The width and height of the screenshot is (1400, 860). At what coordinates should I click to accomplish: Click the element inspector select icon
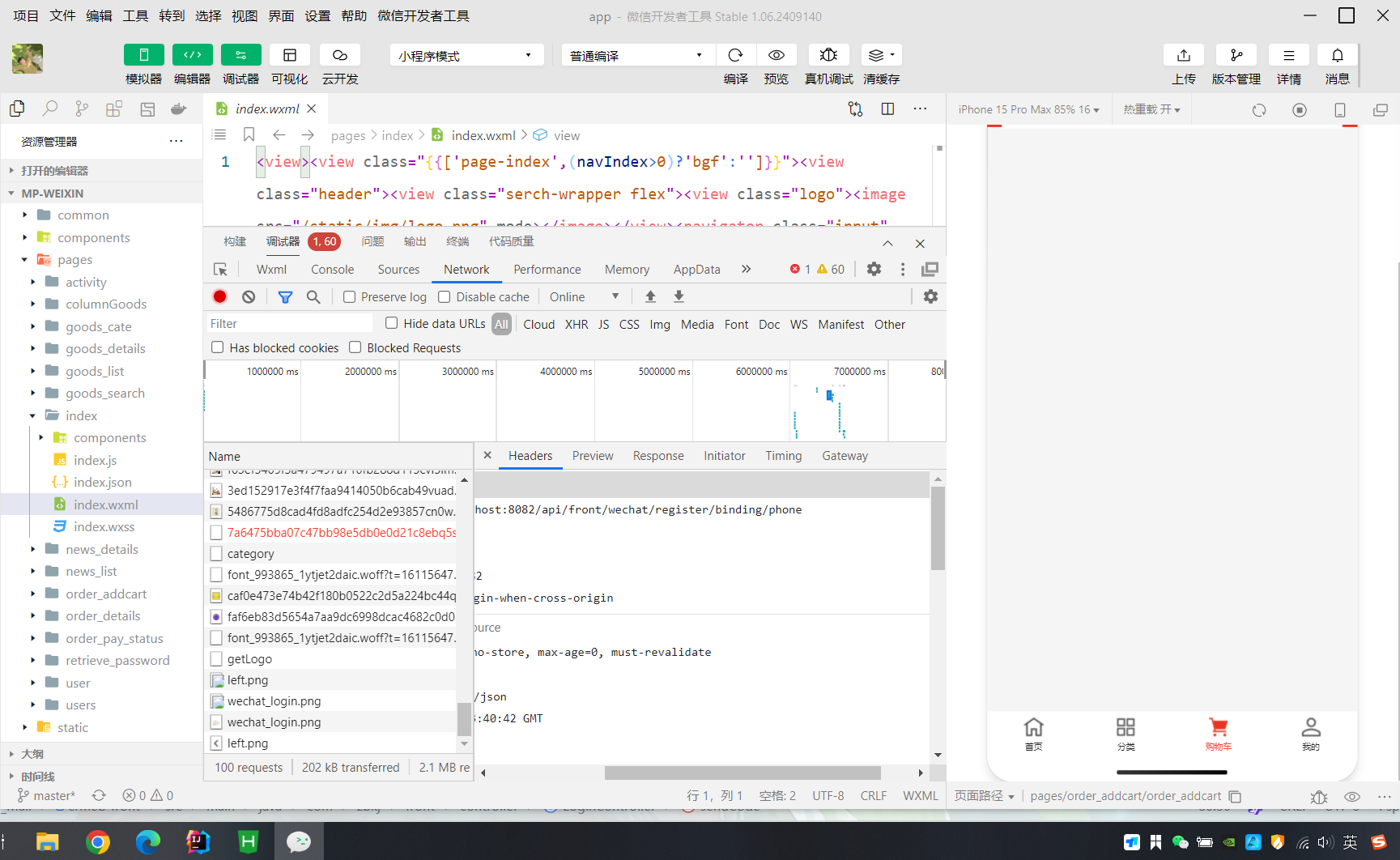pos(220,269)
